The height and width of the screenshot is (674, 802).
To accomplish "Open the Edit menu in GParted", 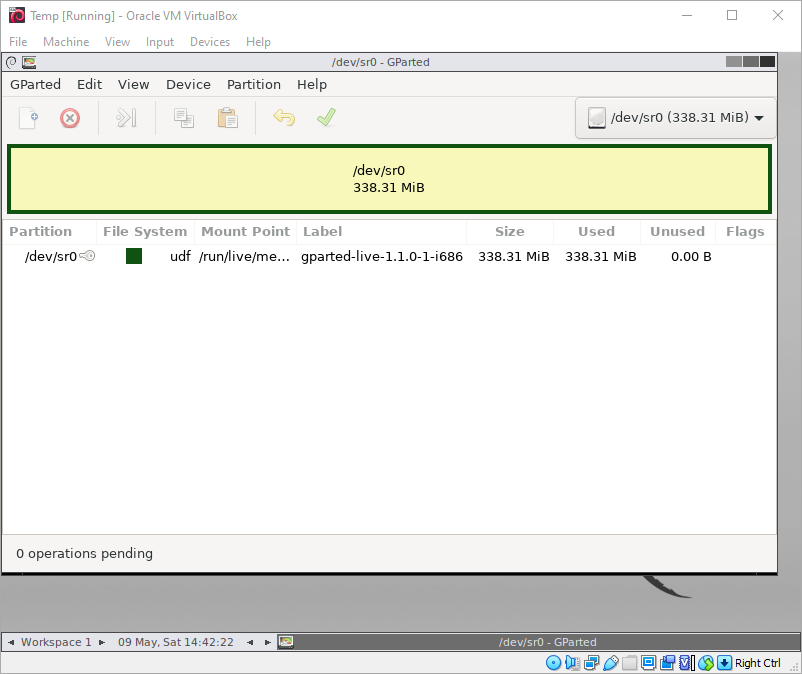I will coord(90,84).
